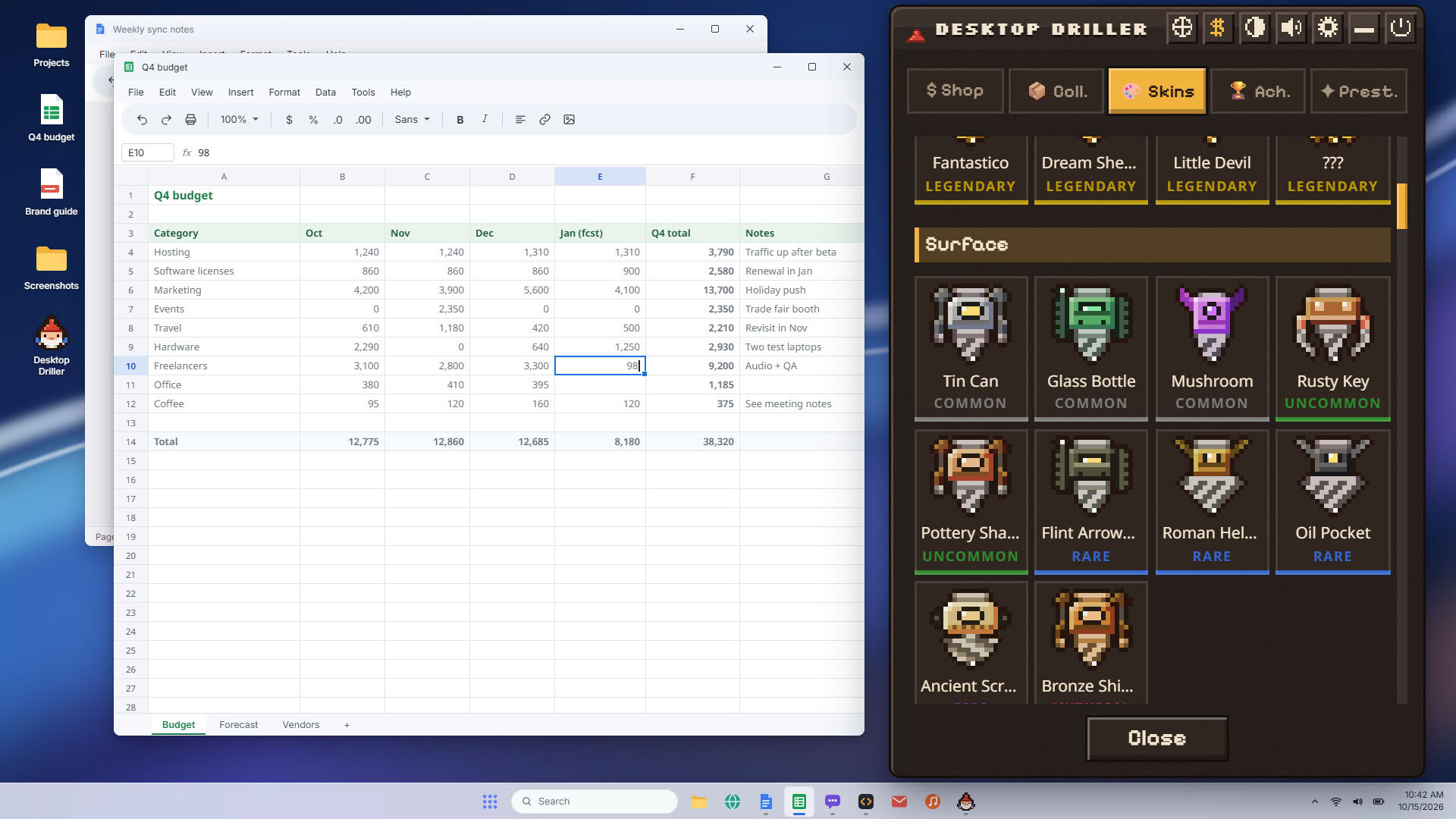Apply currency format with dollar icon
1456x819 pixels.
tap(289, 120)
